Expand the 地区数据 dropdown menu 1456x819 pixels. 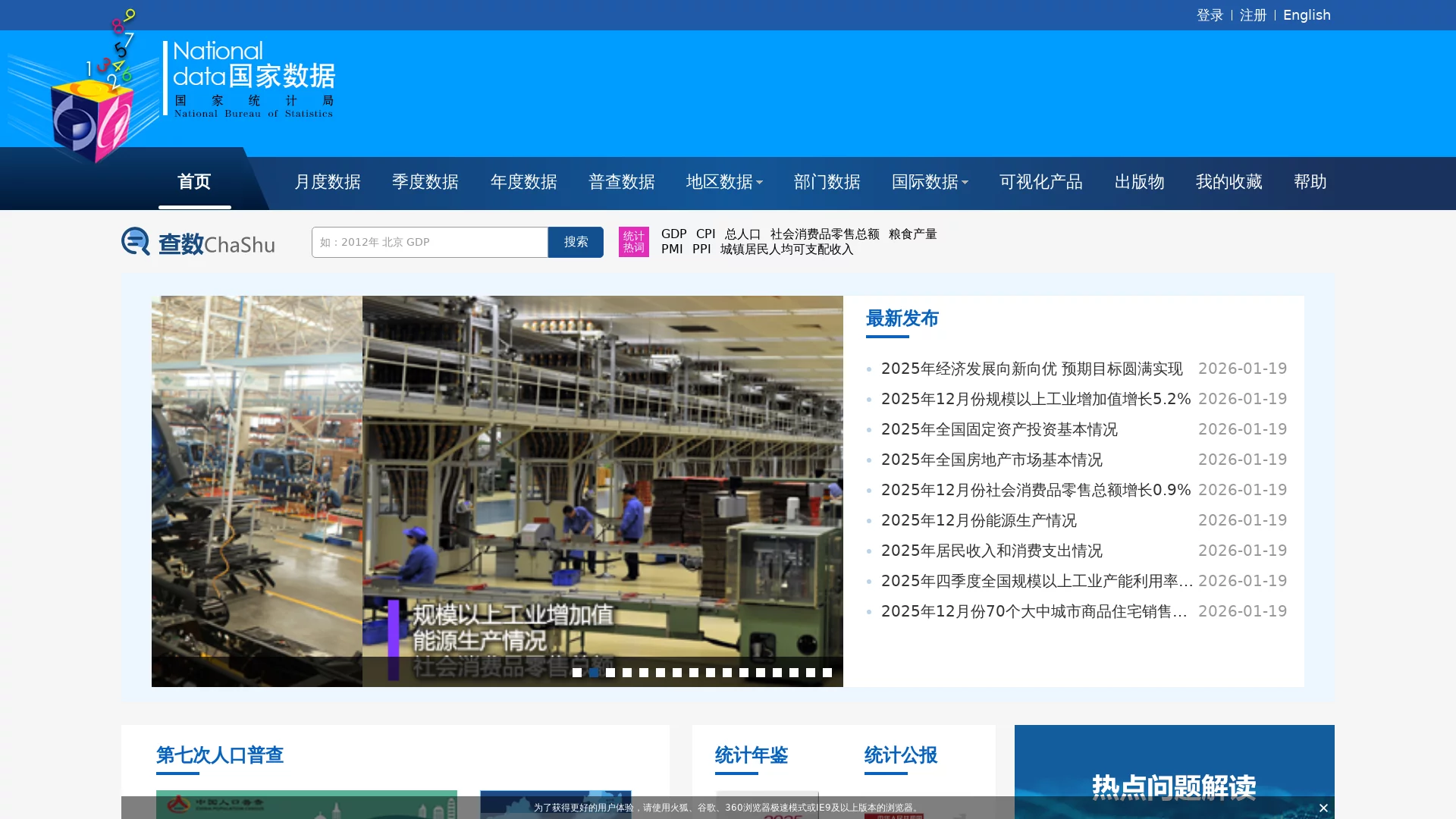point(724,182)
